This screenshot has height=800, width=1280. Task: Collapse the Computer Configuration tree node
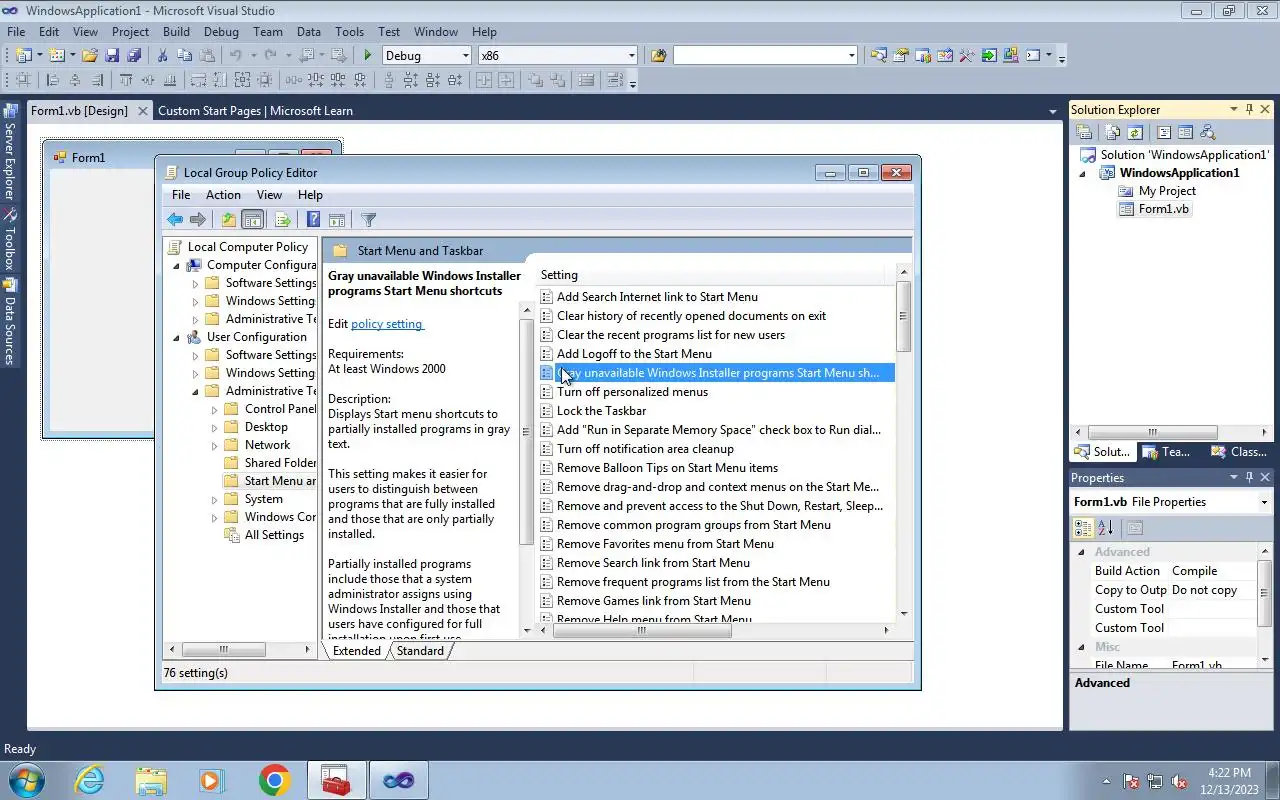pos(177,266)
